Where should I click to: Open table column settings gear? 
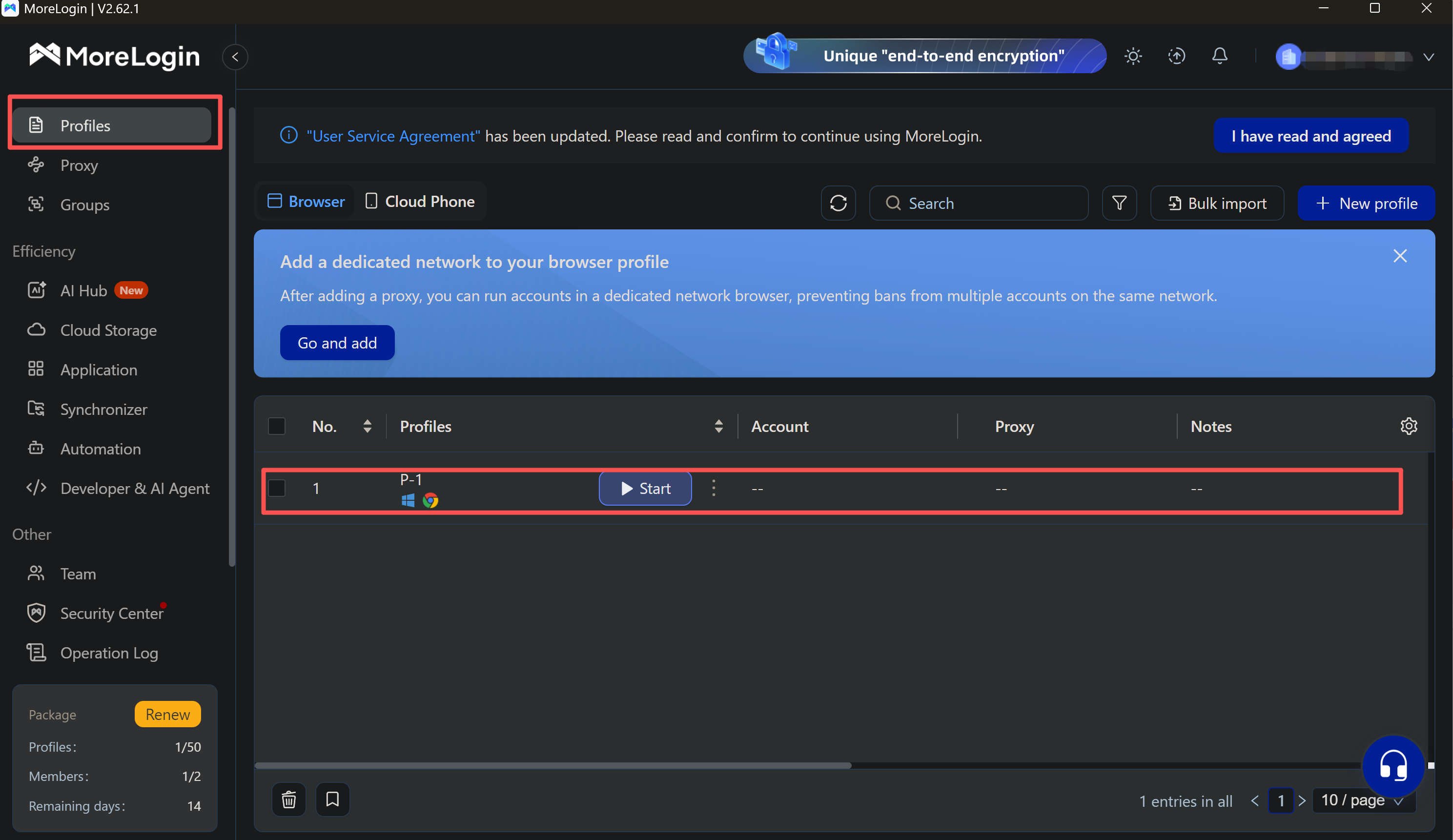[1409, 426]
